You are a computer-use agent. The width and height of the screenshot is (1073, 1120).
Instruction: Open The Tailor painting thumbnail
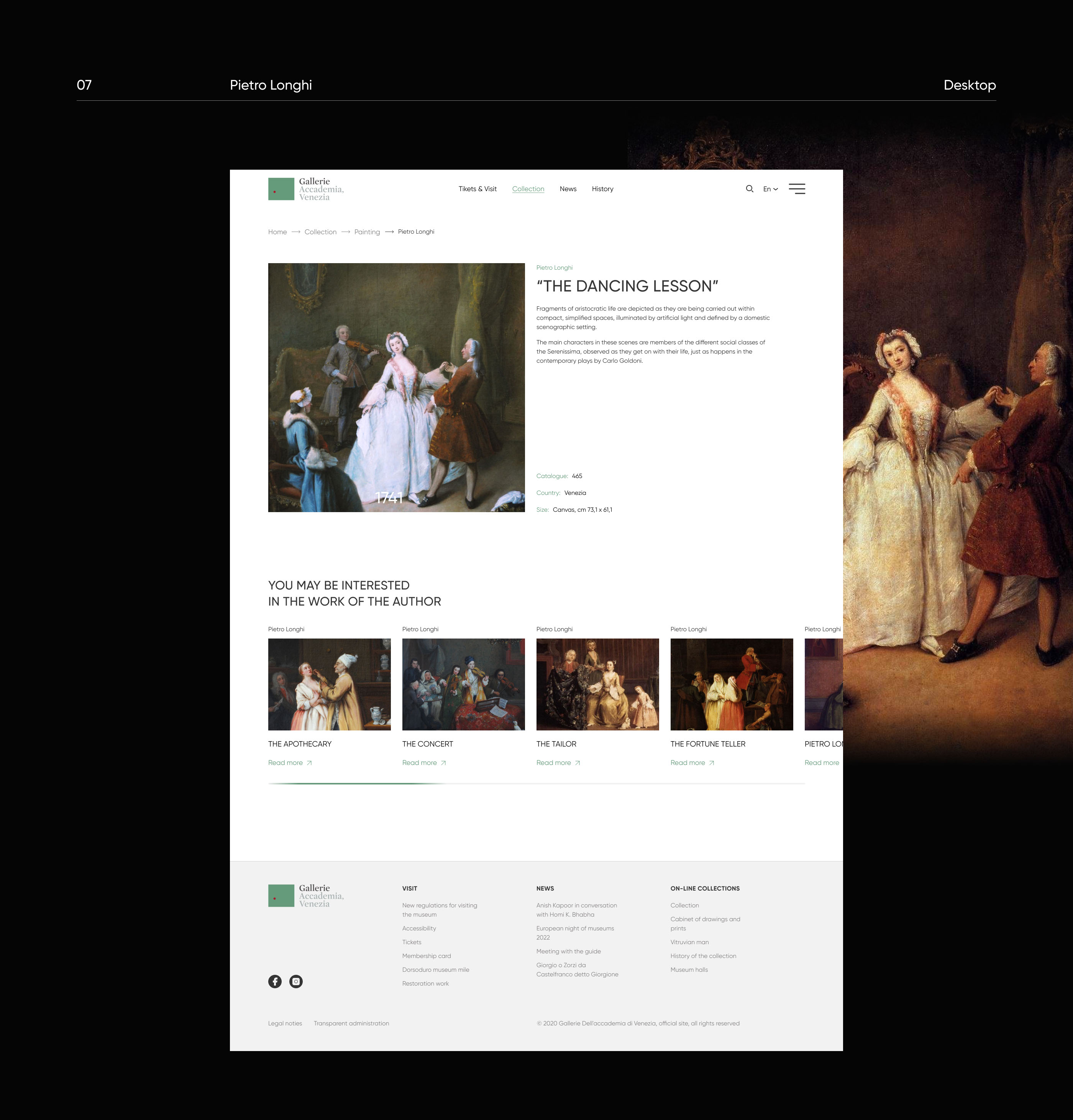click(x=597, y=684)
